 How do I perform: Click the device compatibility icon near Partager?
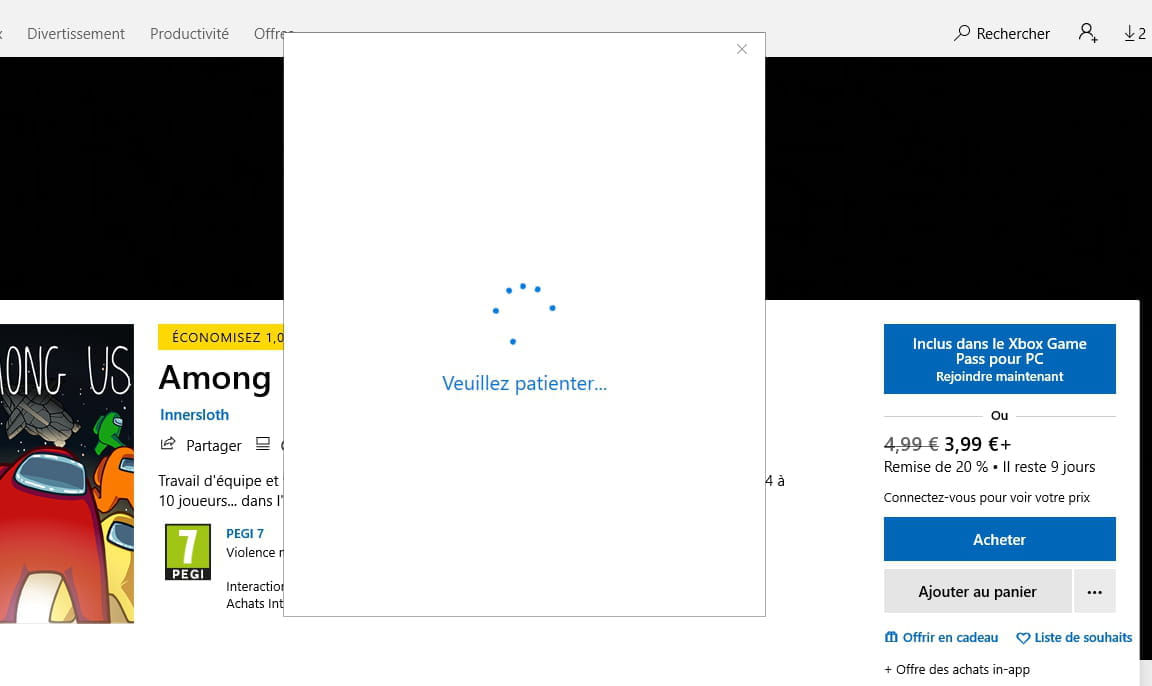[262, 444]
